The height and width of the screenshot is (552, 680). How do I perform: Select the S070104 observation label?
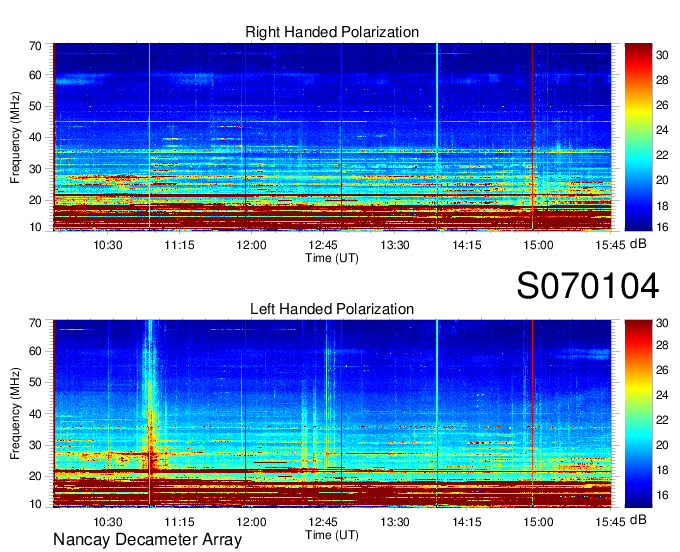[588, 286]
